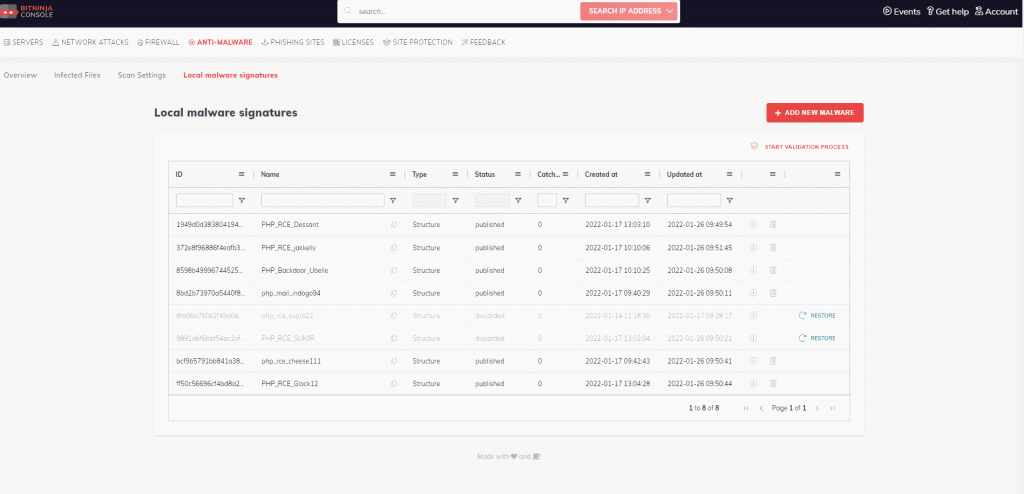Image resolution: width=1024 pixels, height=494 pixels.
Task: Open the Firewall menu item
Action: pyautogui.click(x=159, y=42)
